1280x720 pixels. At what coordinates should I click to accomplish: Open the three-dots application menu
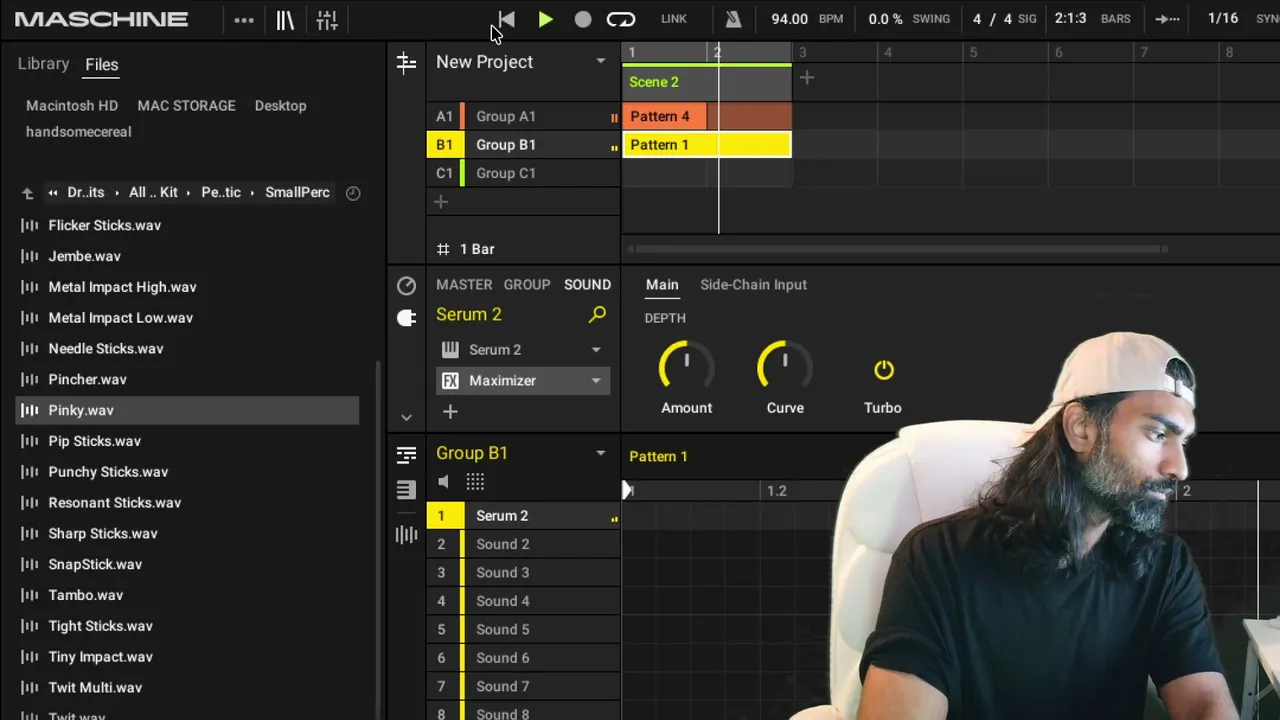244,20
